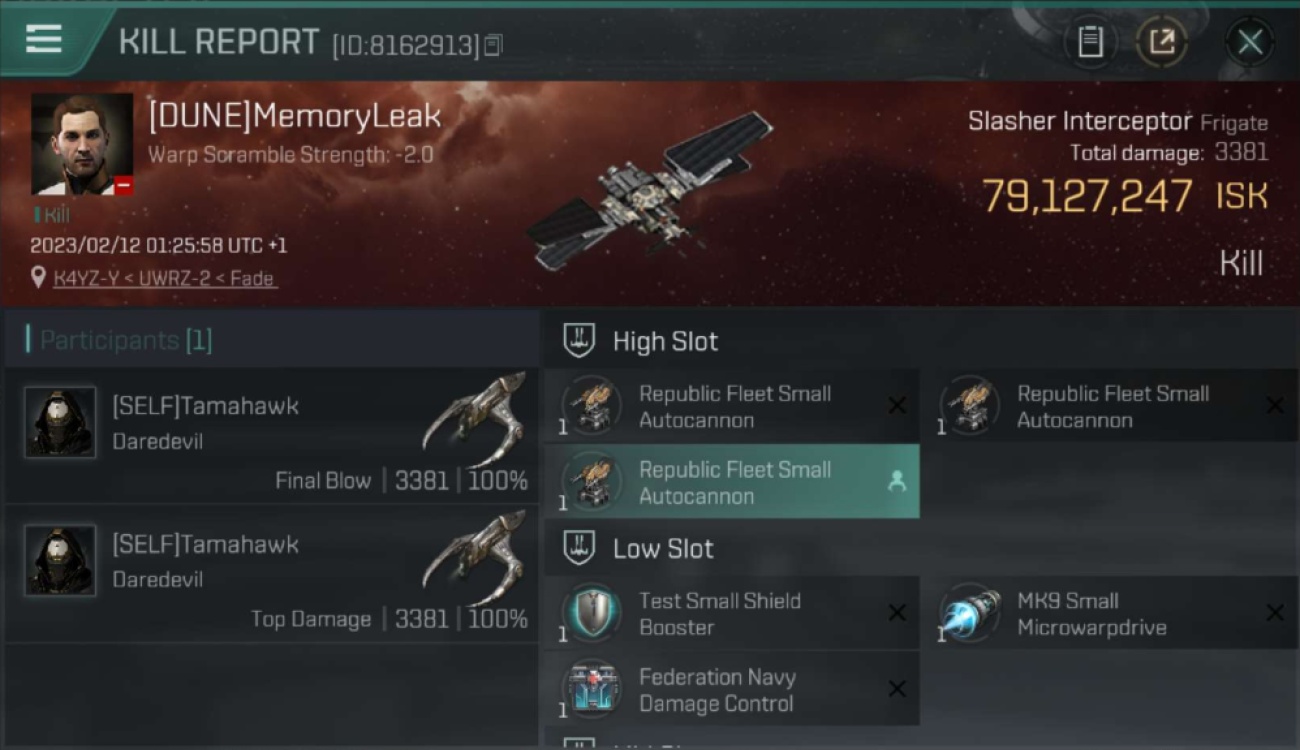Open the hamburger menu icon

[43, 40]
